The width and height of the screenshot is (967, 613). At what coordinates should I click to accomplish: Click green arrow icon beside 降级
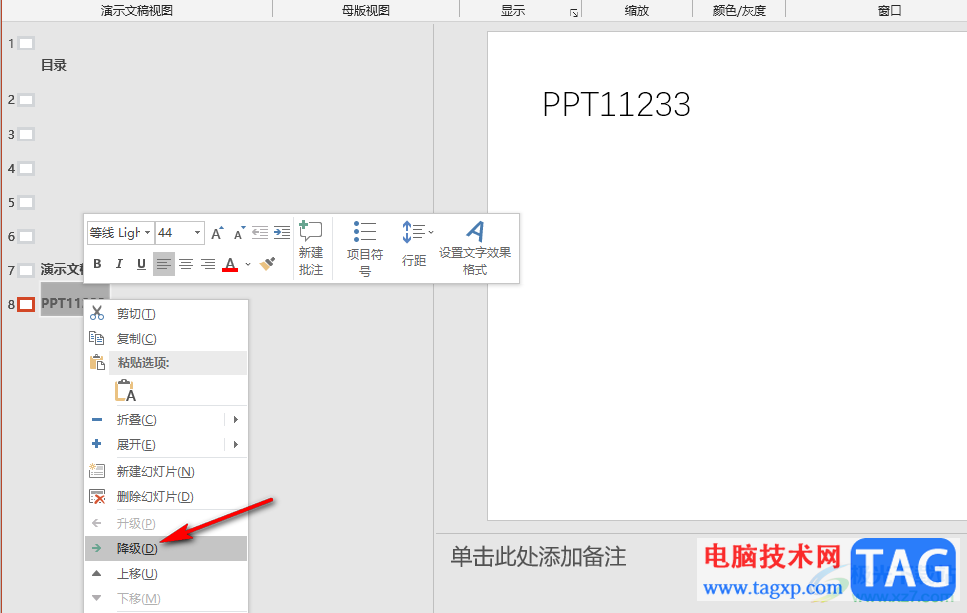click(x=97, y=548)
